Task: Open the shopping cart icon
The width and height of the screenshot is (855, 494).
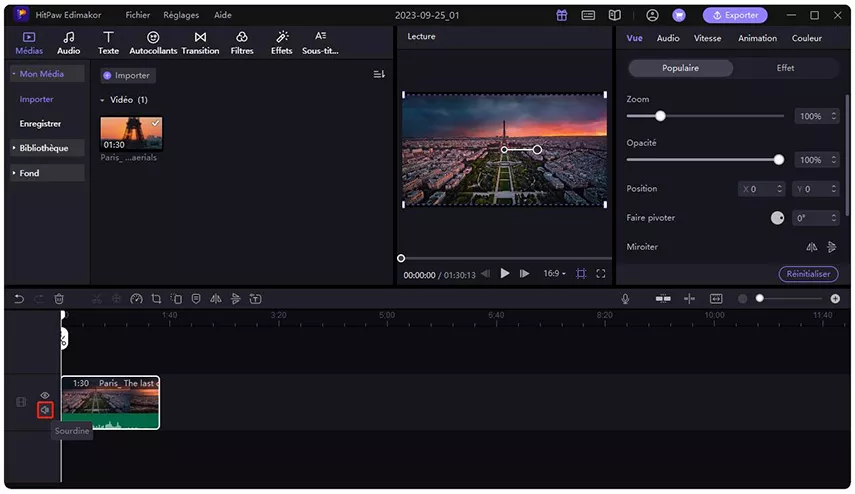Action: (679, 15)
